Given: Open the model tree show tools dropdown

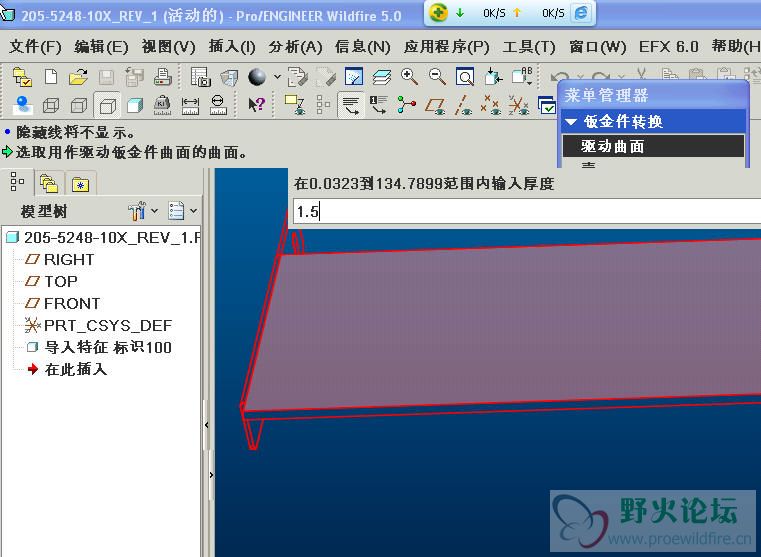Looking at the screenshot, I should 143,211.
